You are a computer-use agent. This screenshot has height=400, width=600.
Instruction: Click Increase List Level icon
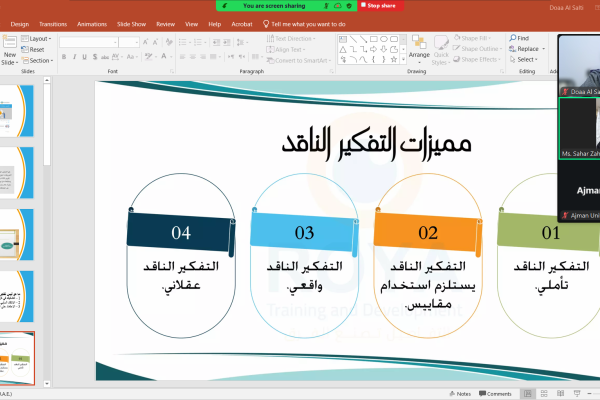[227, 42]
